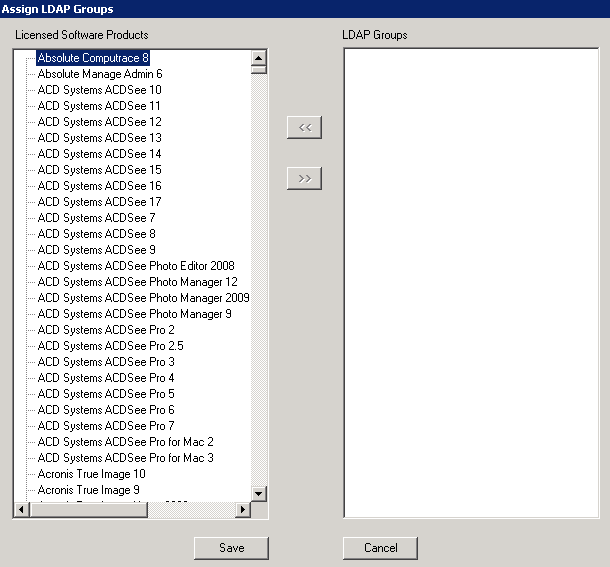Select ACD Systems ACDSee 13
Viewport: 610px width, 567px height.
100,138
